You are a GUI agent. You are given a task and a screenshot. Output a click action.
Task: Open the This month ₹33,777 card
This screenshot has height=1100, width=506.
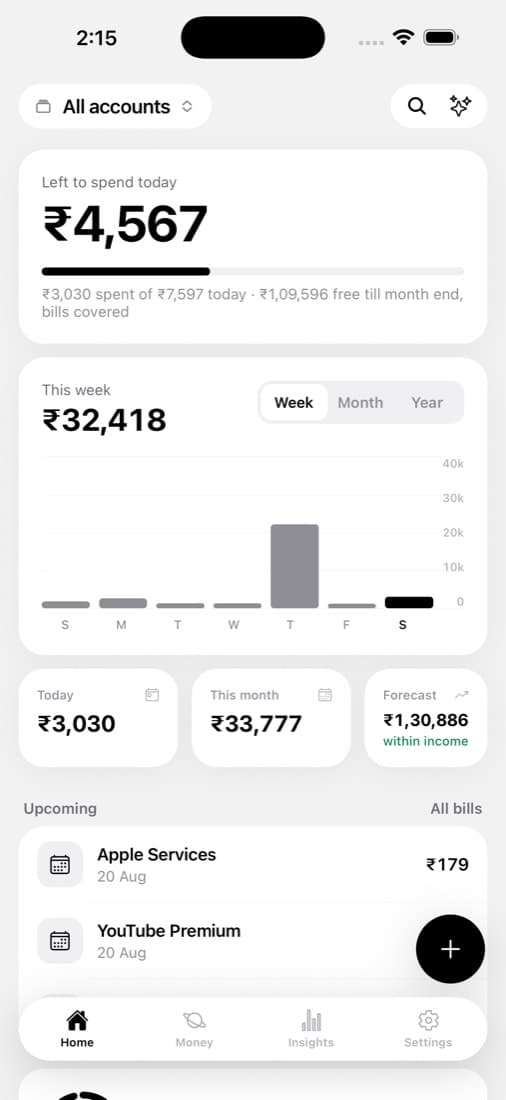(x=271, y=718)
